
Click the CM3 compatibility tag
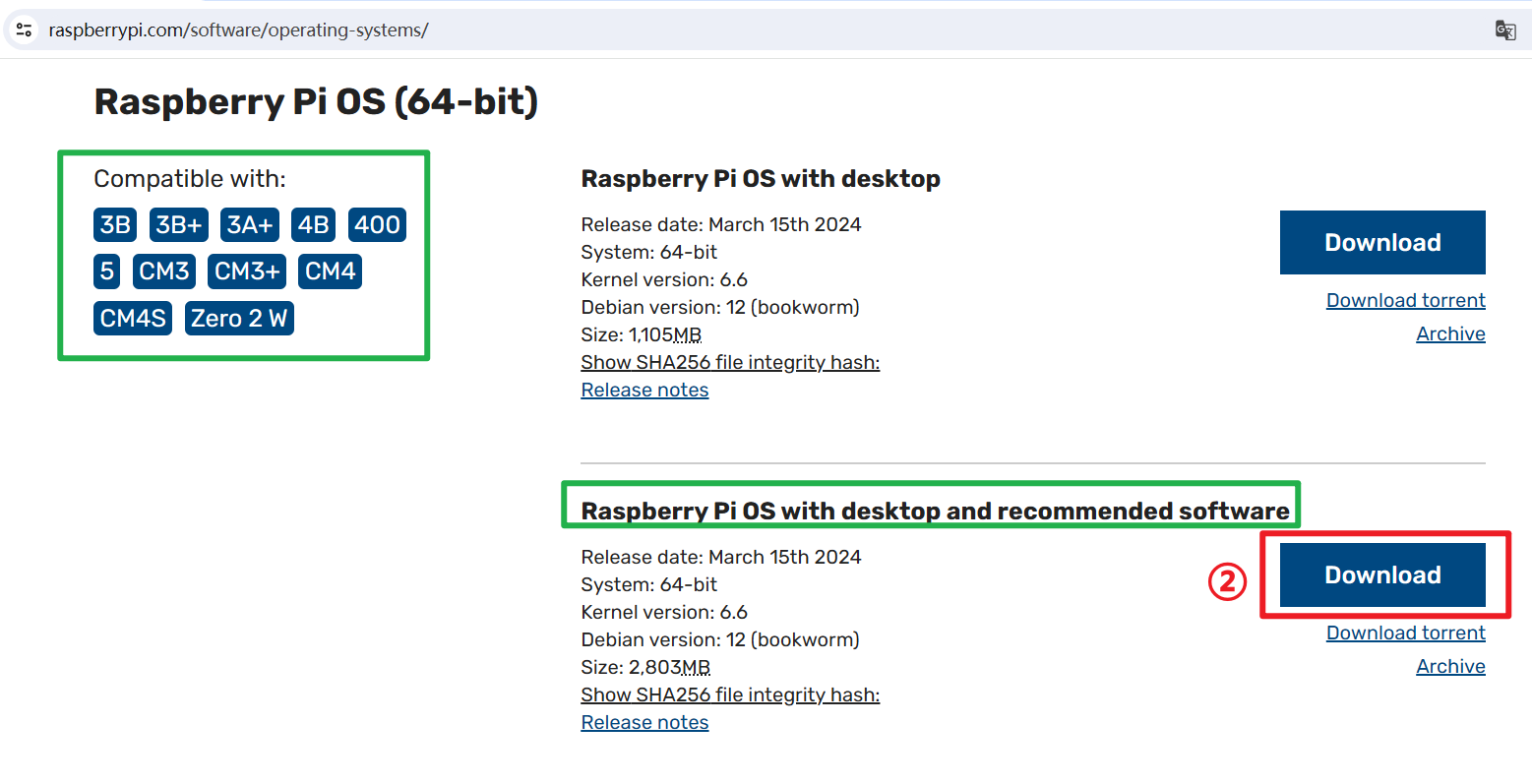(164, 271)
